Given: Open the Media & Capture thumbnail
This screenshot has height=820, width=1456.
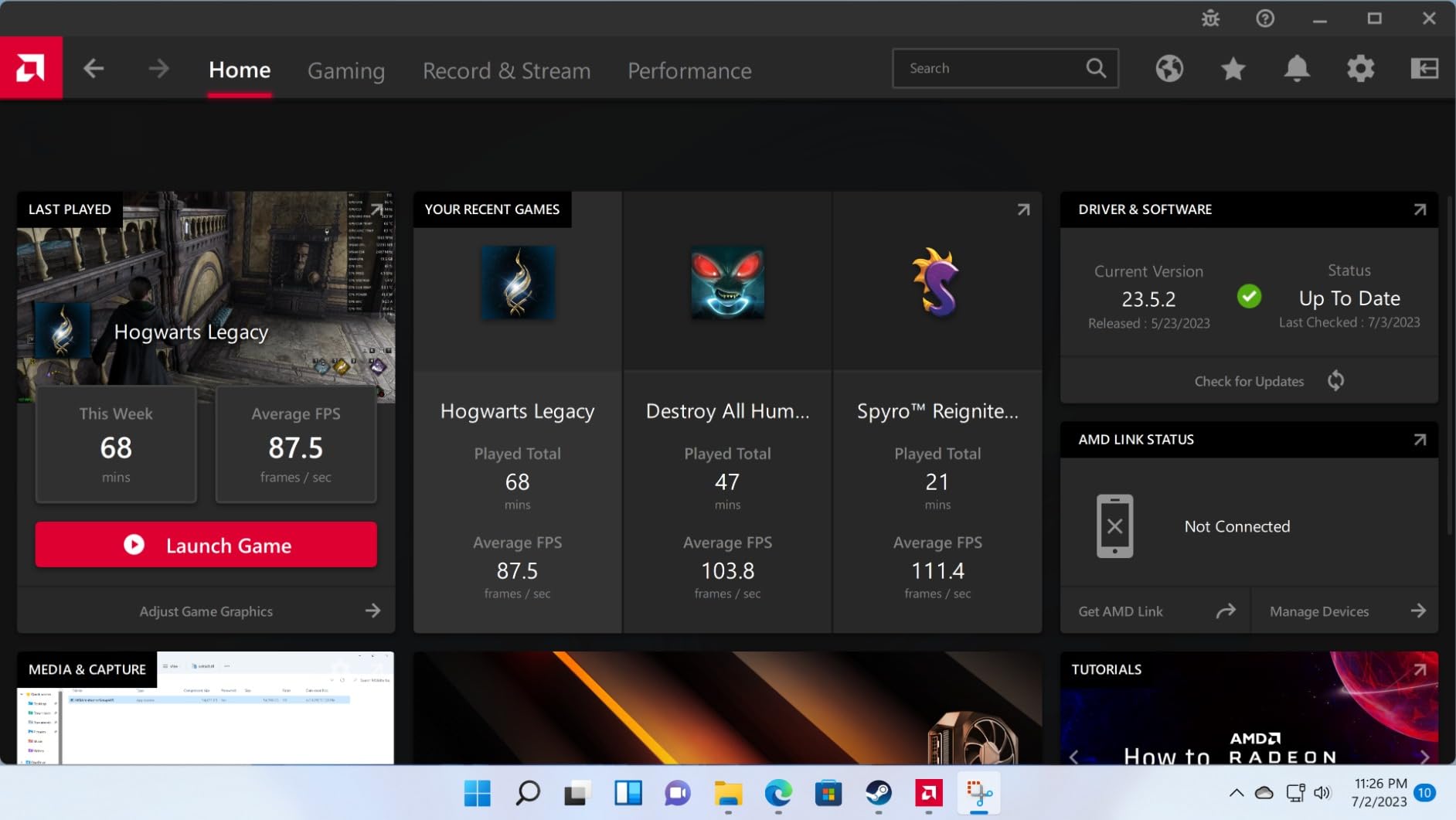Looking at the screenshot, I should [x=206, y=708].
